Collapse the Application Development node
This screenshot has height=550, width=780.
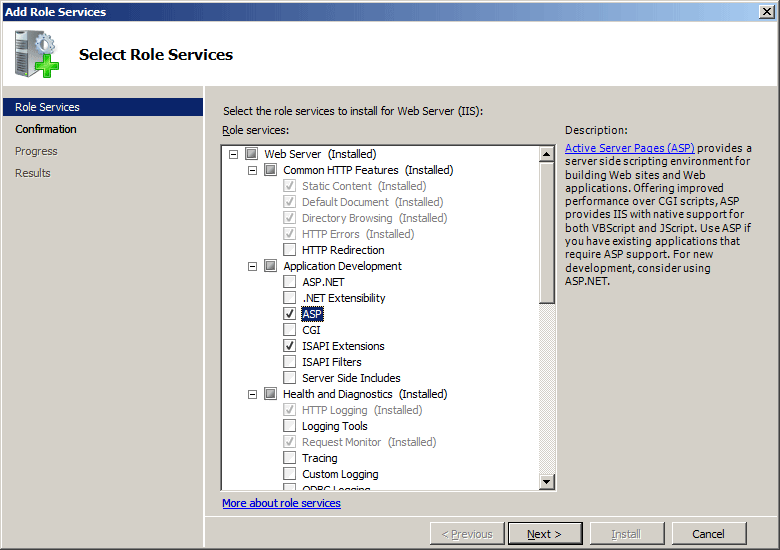(252, 266)
